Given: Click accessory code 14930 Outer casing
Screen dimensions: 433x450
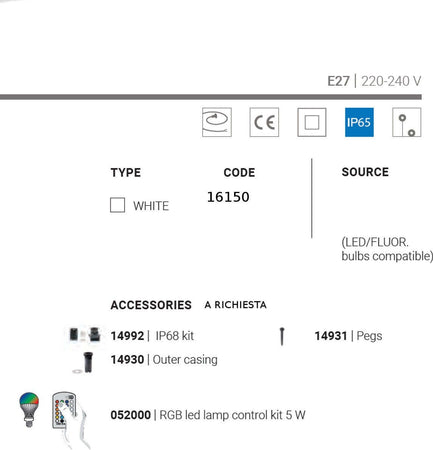Looking at the screenshot, I should pyautogui.click(x=164, y=360).
